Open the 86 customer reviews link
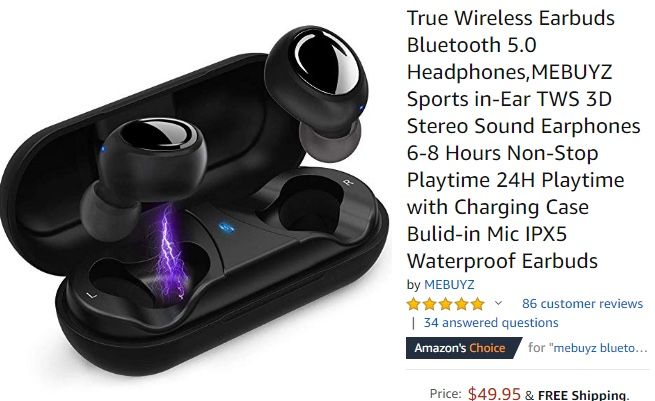The image size is (655, 401). pos(582,303)
